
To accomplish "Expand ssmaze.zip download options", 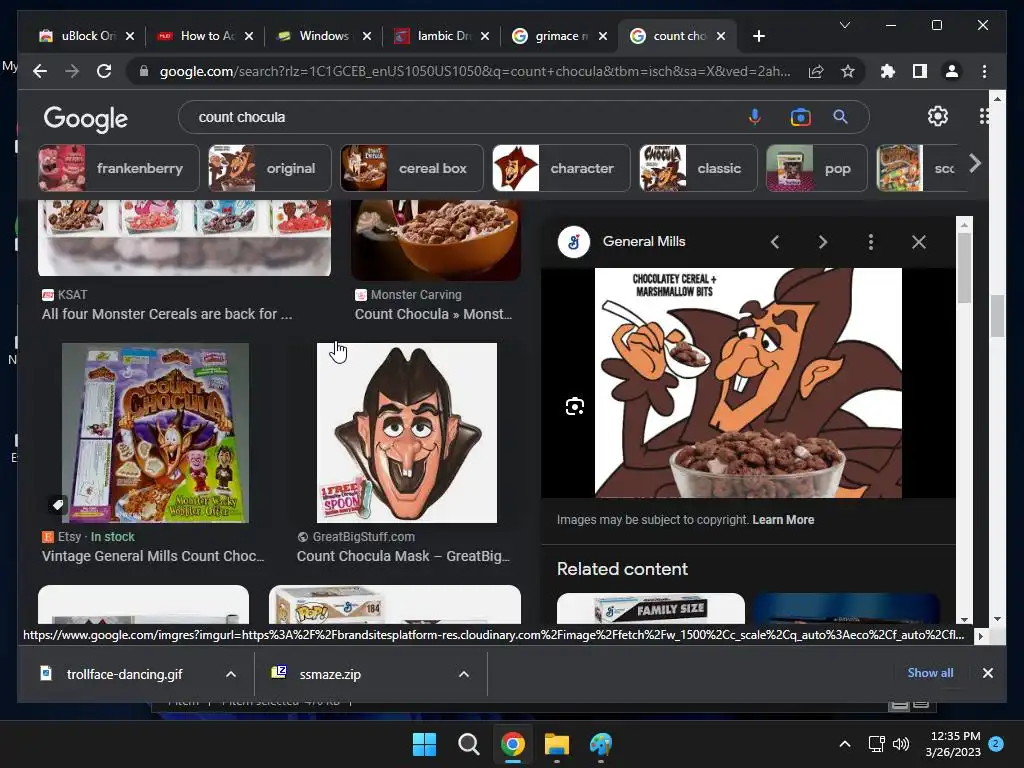I will tap(464, 674).
